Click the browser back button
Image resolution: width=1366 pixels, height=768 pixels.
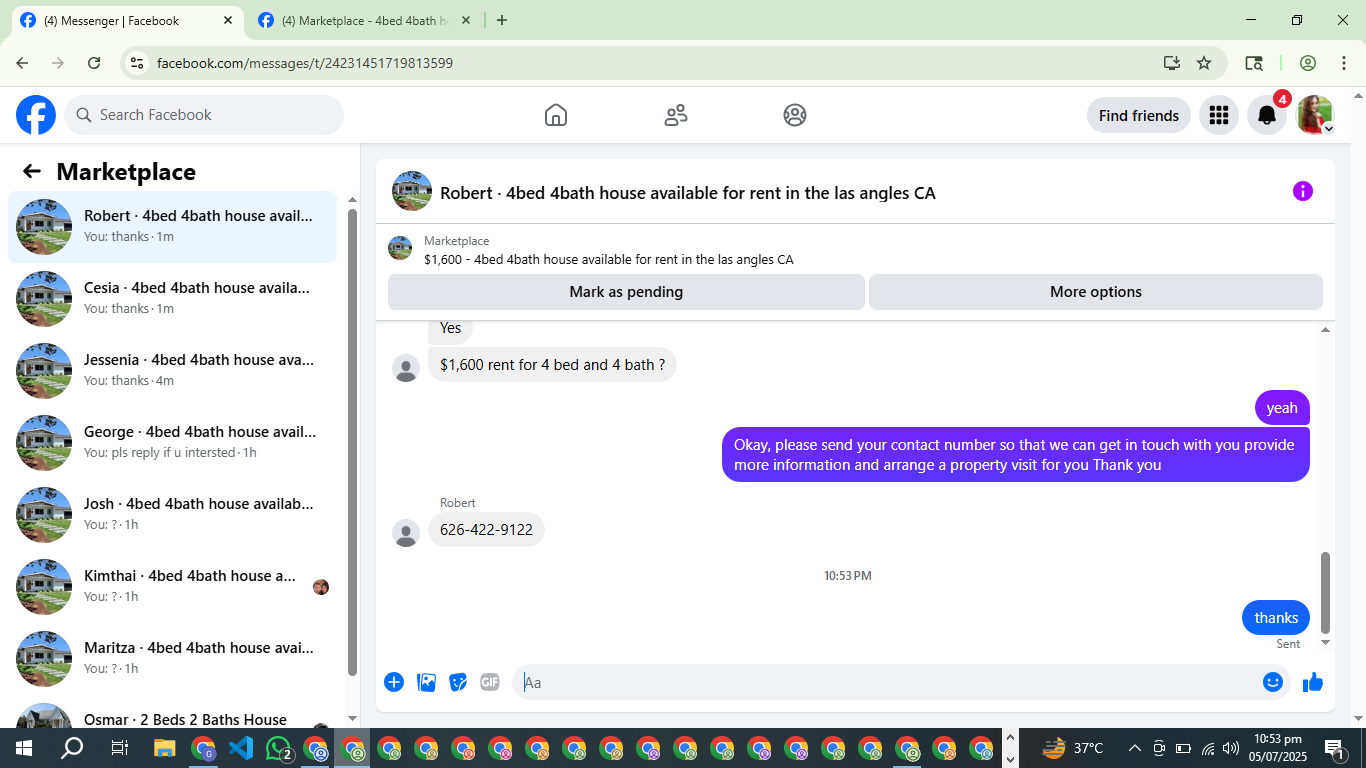click(22, 63)
